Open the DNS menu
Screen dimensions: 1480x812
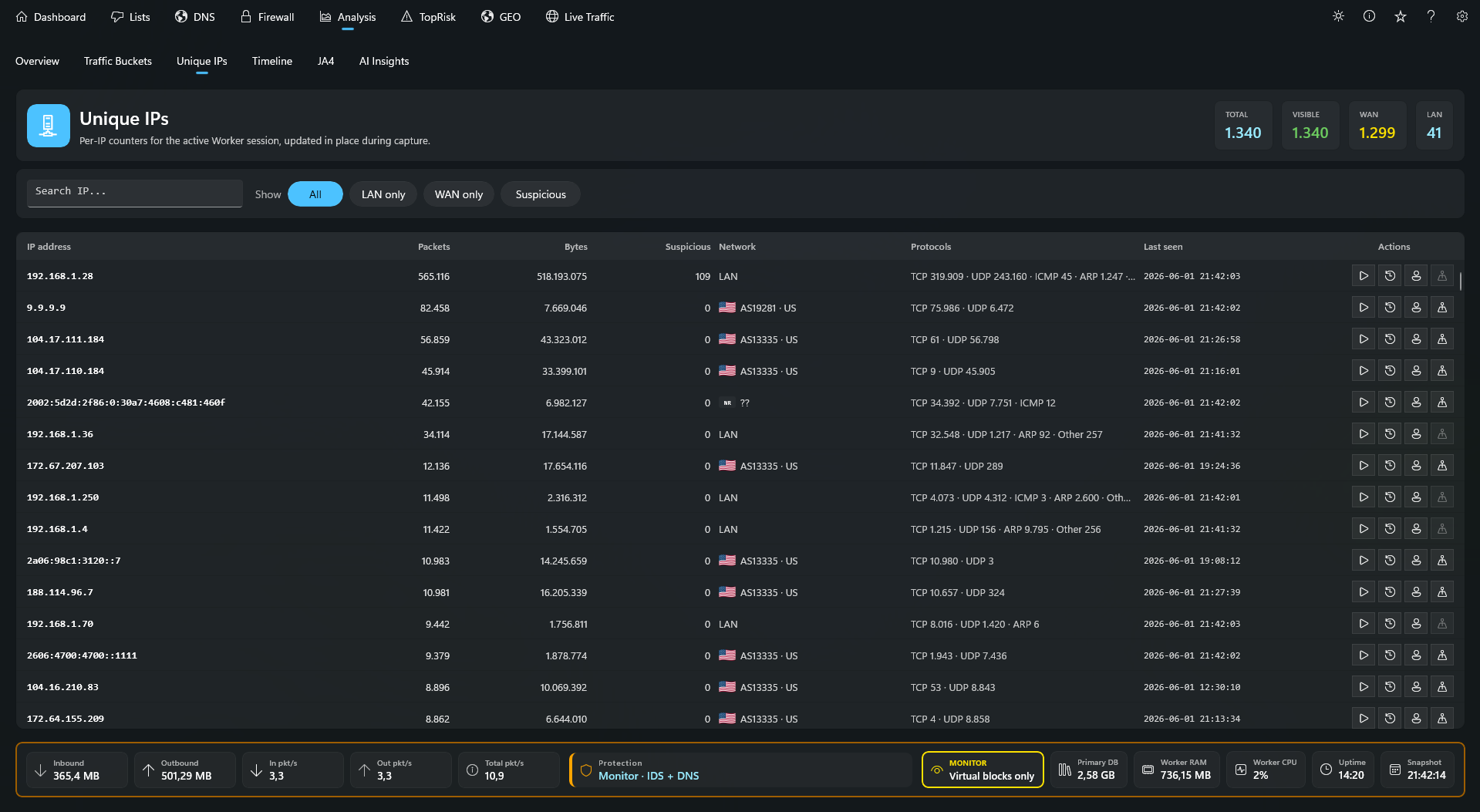[x=195, y=17]
